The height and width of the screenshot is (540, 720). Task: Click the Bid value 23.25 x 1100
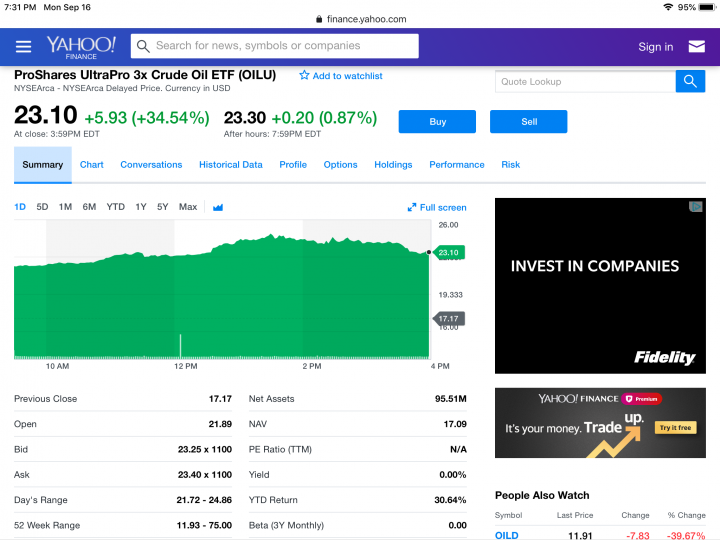(205, 450)
